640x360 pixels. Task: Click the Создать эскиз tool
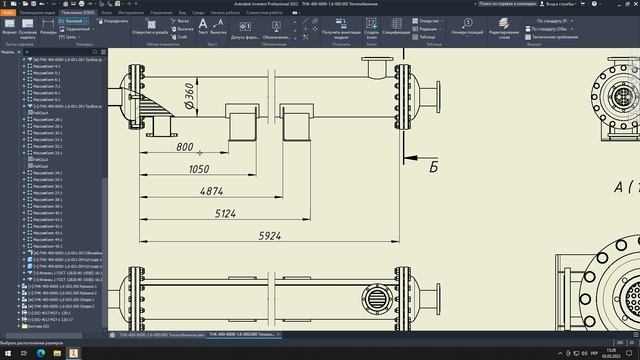click(371, 28)
